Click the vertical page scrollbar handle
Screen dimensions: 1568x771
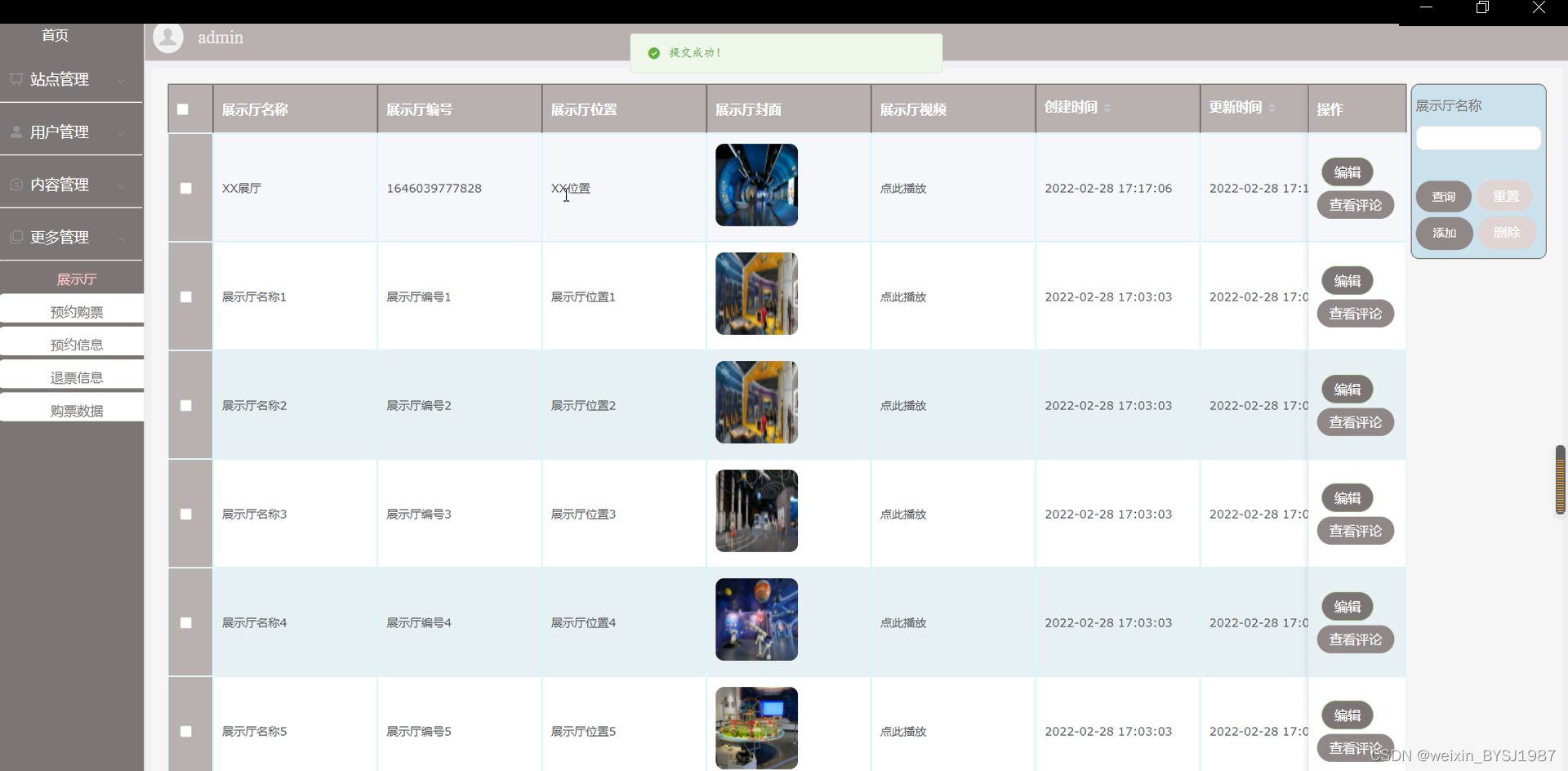[x=1560, y=480]
